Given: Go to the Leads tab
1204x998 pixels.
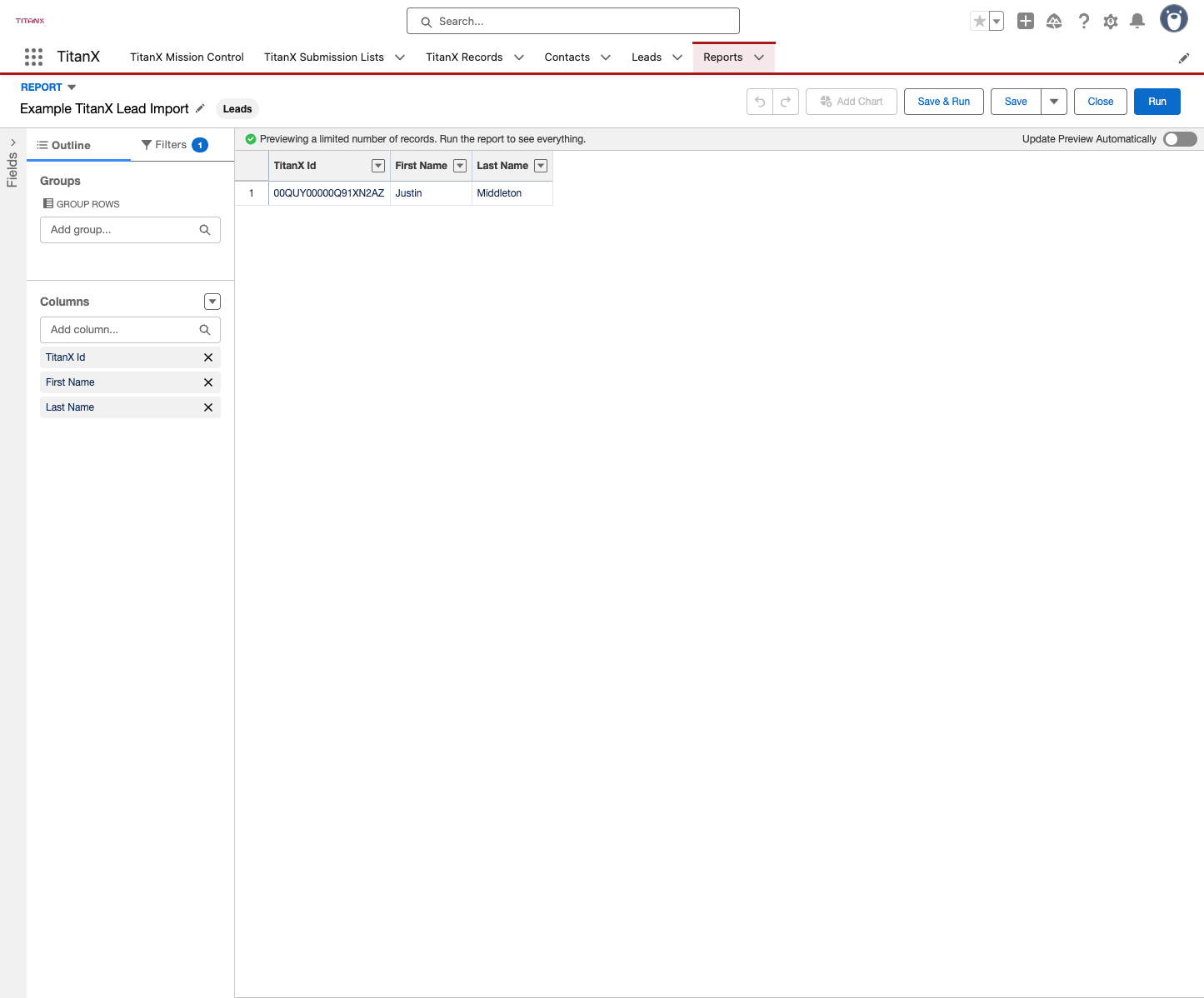Looking at the screenshot, I should pyautogui.click(x=647, y=57).
